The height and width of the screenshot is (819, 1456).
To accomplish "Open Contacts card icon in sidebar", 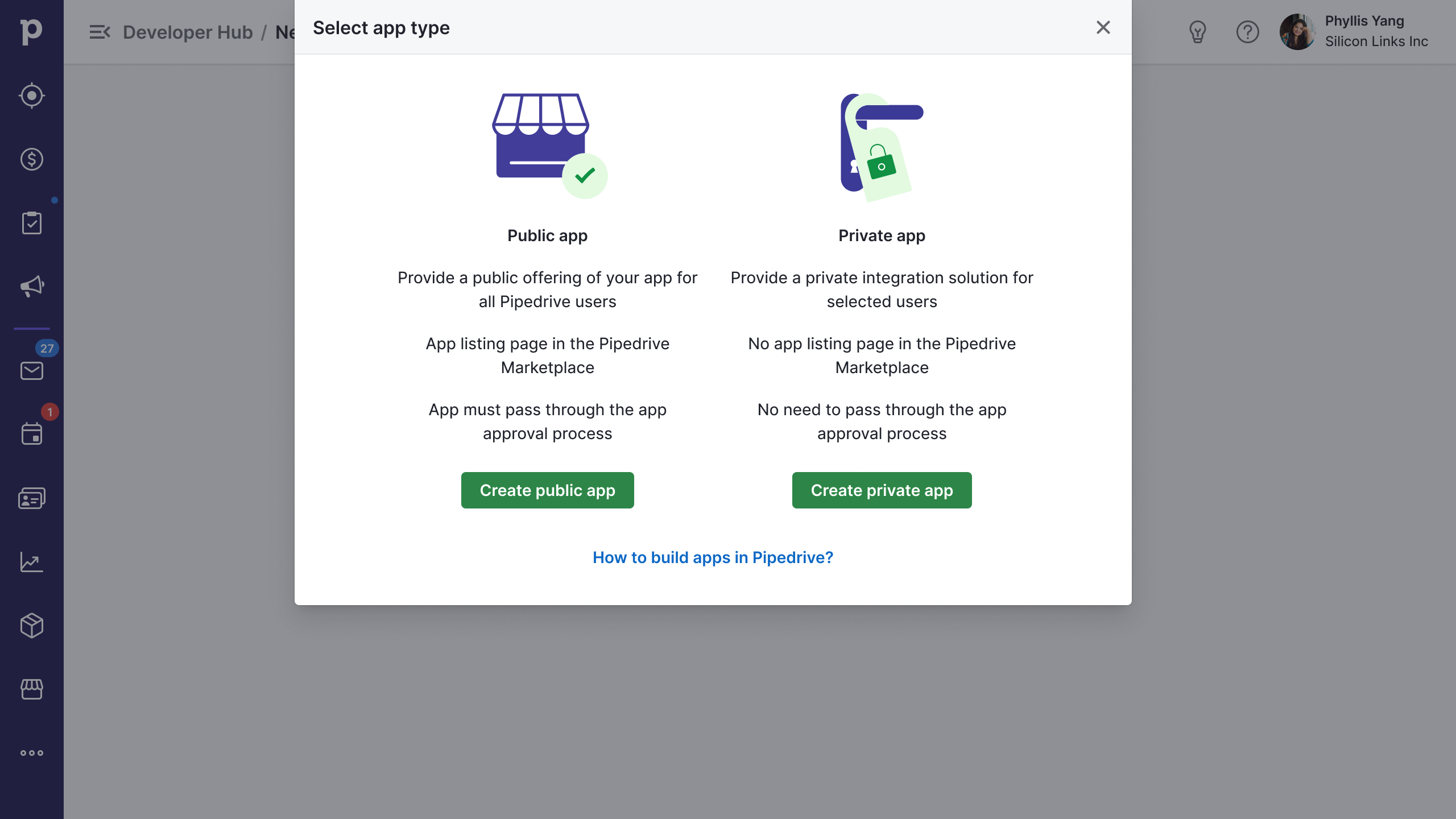I will click(31, 498).
